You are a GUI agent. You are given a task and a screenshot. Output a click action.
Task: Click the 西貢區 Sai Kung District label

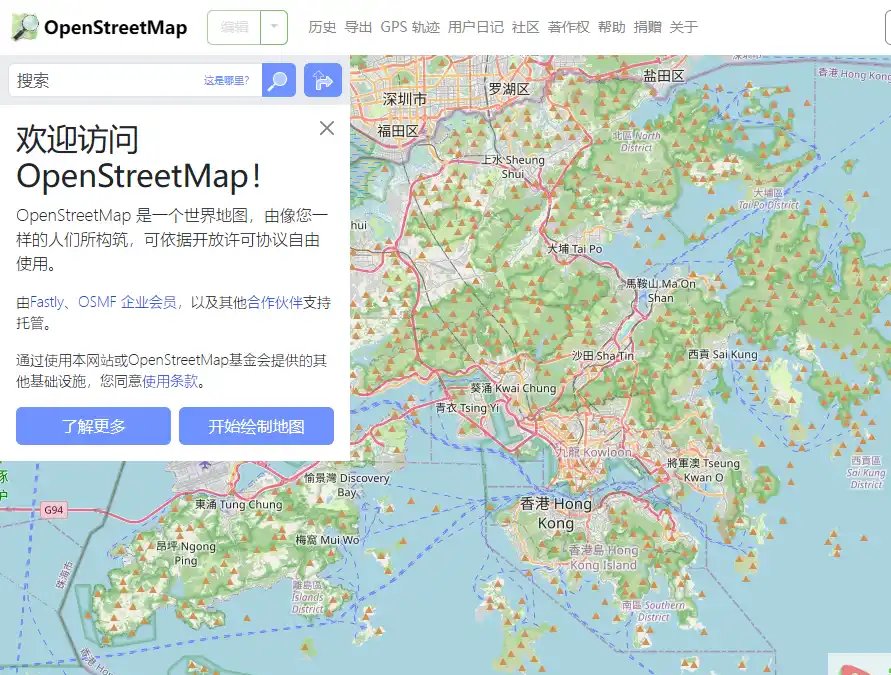(866, 472)
